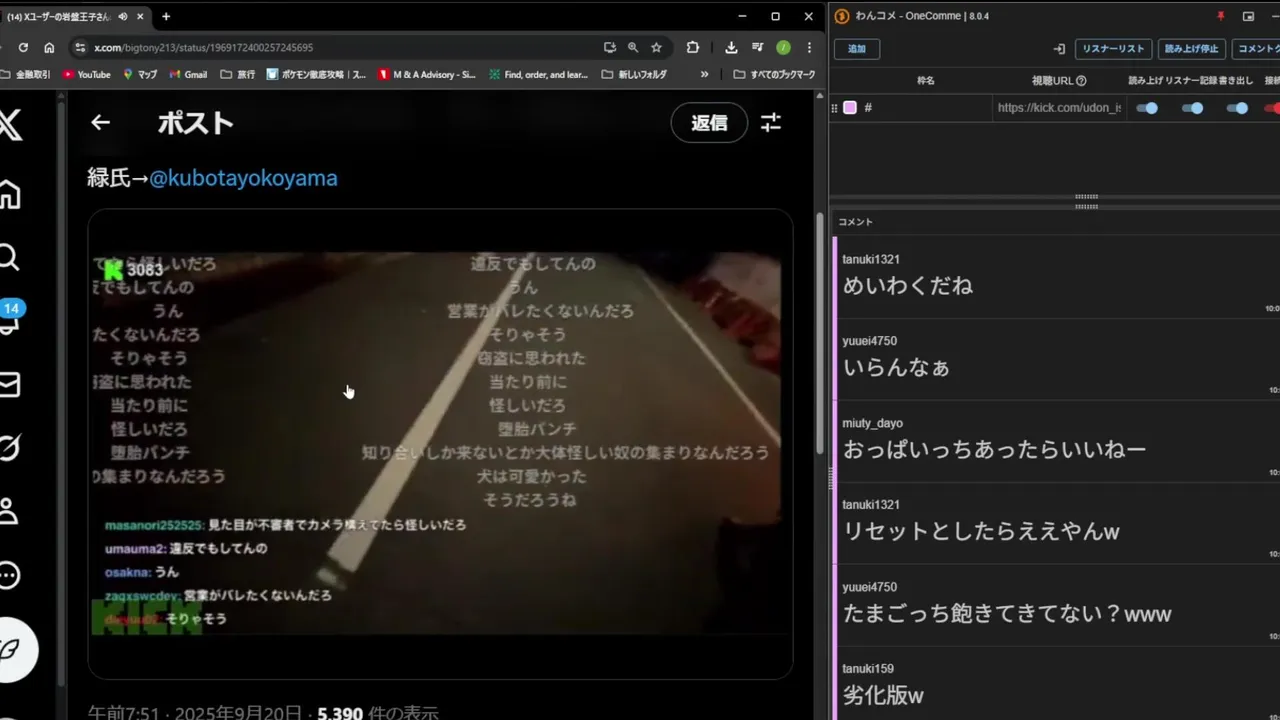Click the 読み上げ停止 button
Screen dimensions: 1280x720
(x=1192, y=48)
